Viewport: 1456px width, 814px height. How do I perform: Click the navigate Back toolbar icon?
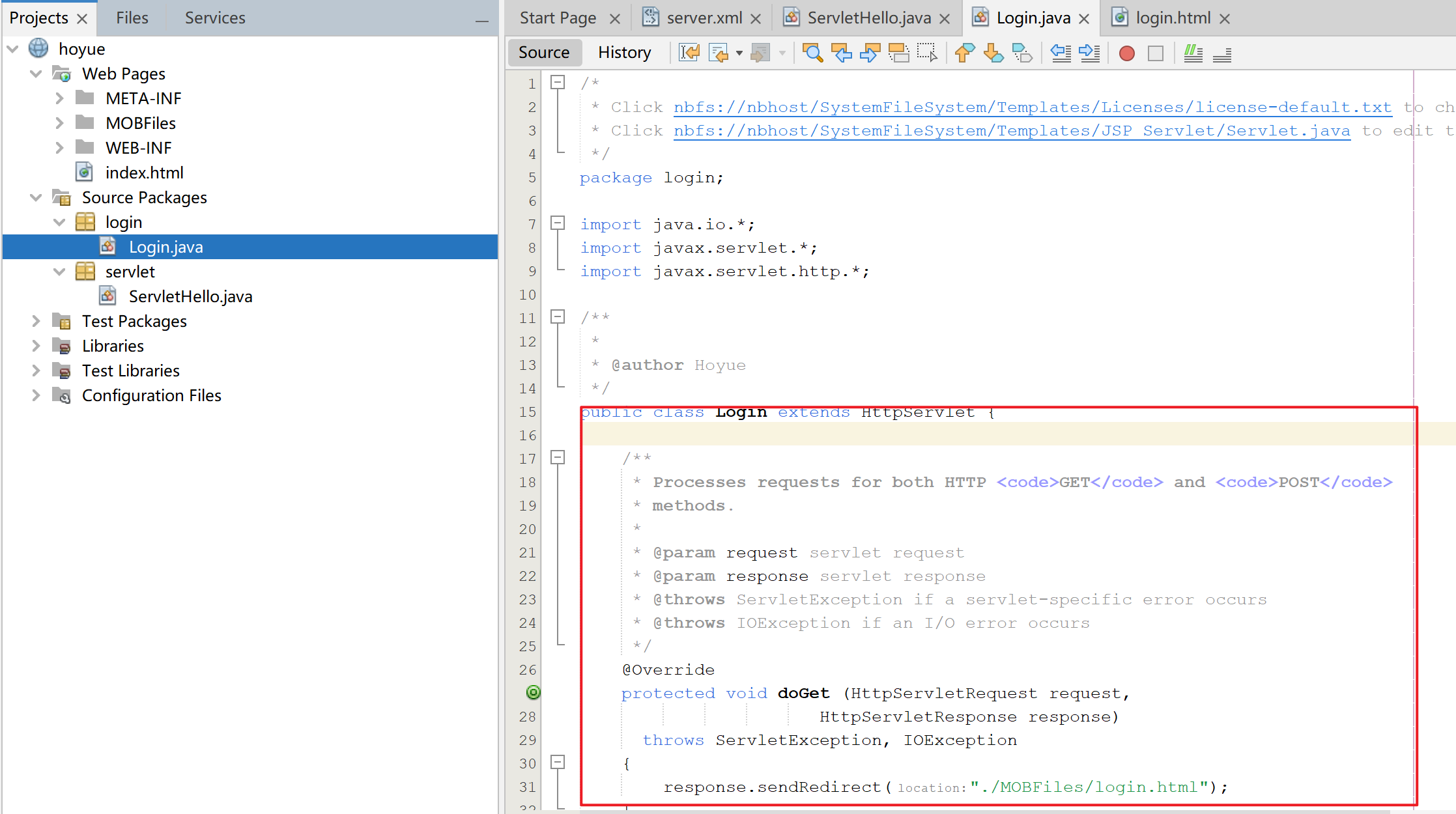point(719,53)
